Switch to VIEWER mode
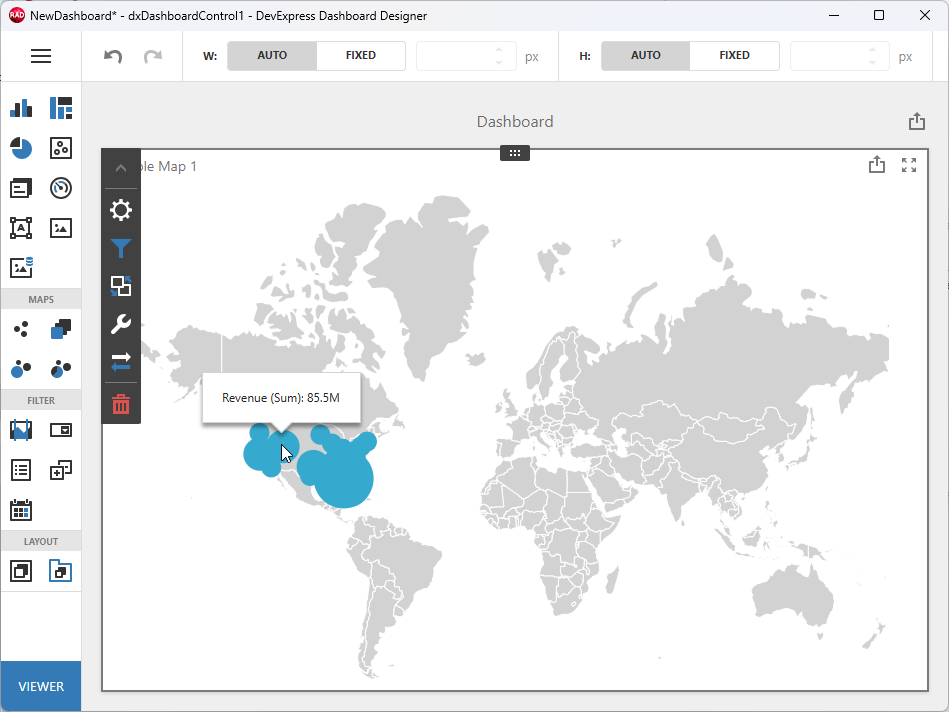 coord(40,686)
